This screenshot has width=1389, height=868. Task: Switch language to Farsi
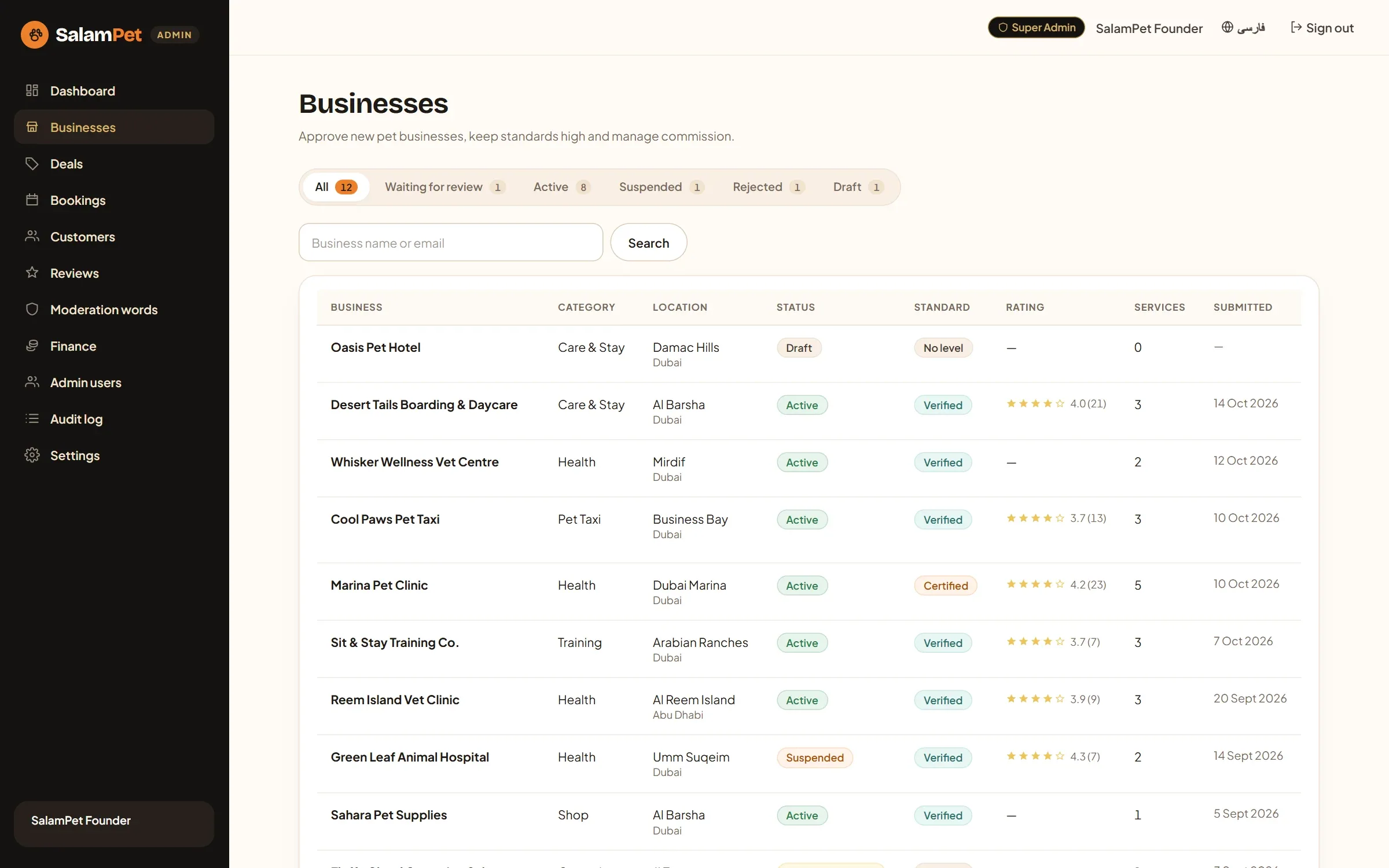point(1243,28)
